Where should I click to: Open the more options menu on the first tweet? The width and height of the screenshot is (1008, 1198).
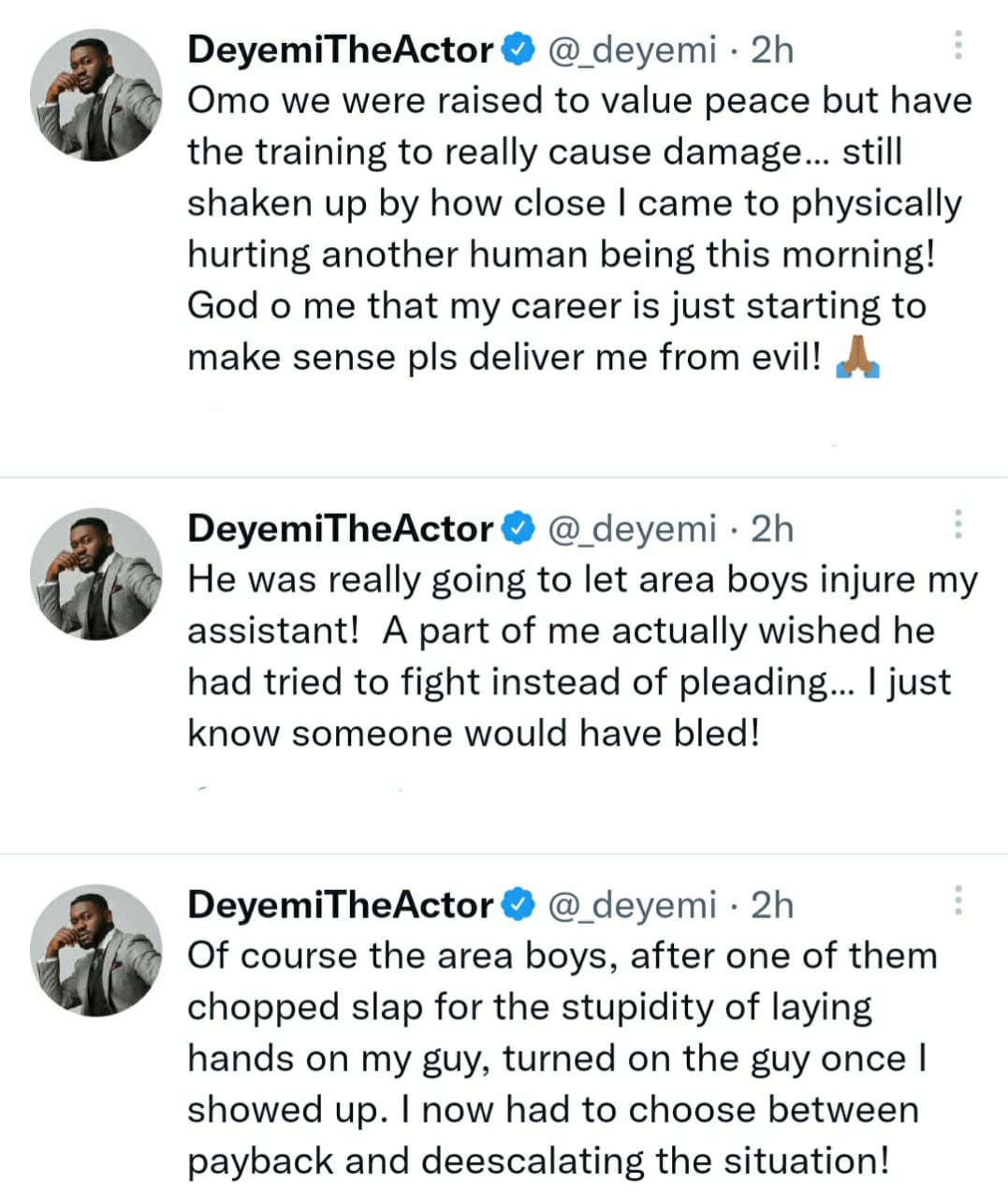tap(957, 45)
